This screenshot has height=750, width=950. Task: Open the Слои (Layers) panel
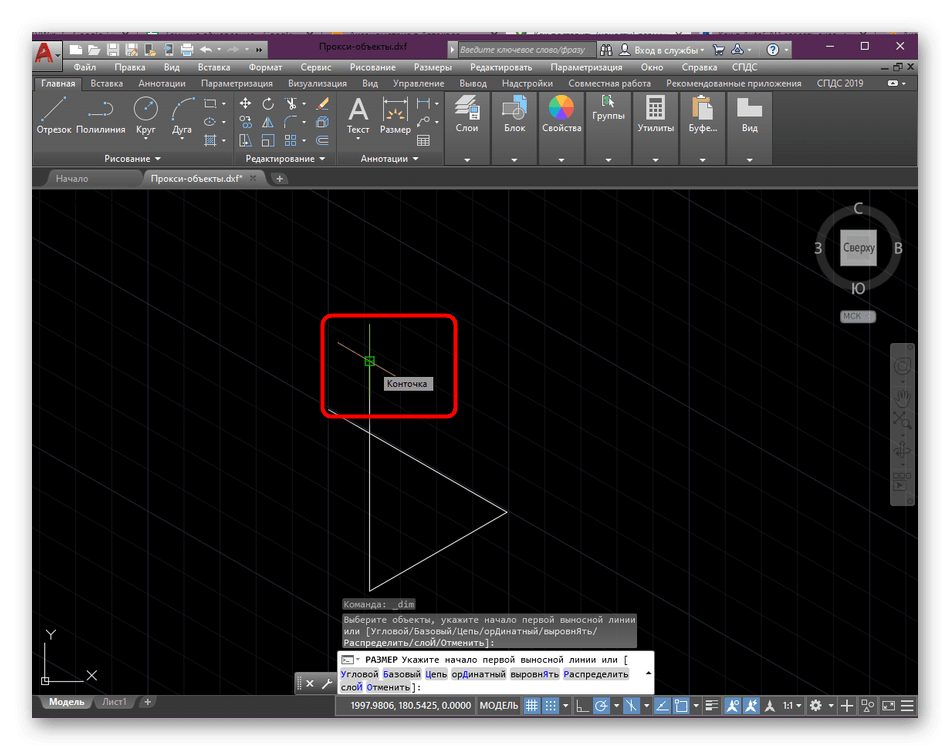coord(467,114)
